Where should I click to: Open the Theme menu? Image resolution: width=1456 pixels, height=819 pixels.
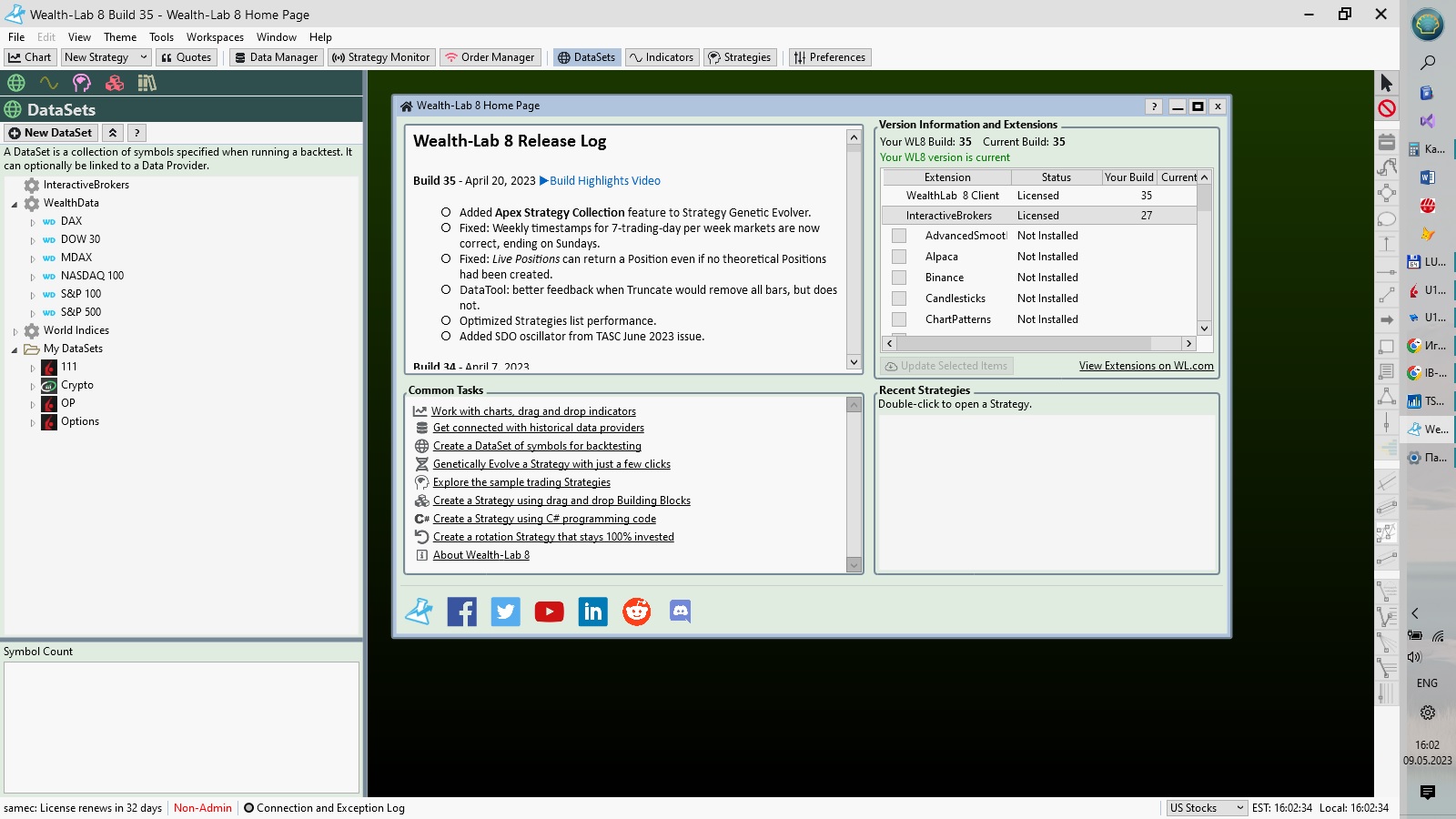[120, 37]
